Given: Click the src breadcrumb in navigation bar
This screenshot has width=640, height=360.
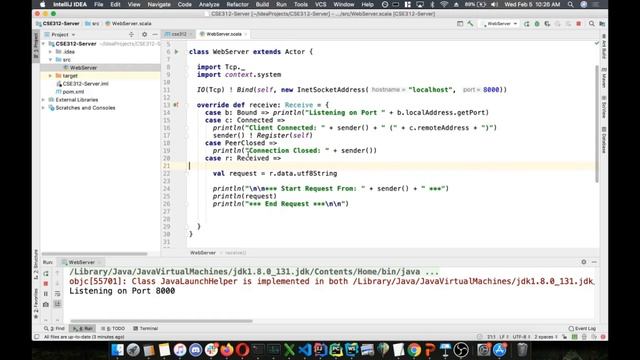Looking at the screenshot, I should pyautogui.click(x=92, y=24).
